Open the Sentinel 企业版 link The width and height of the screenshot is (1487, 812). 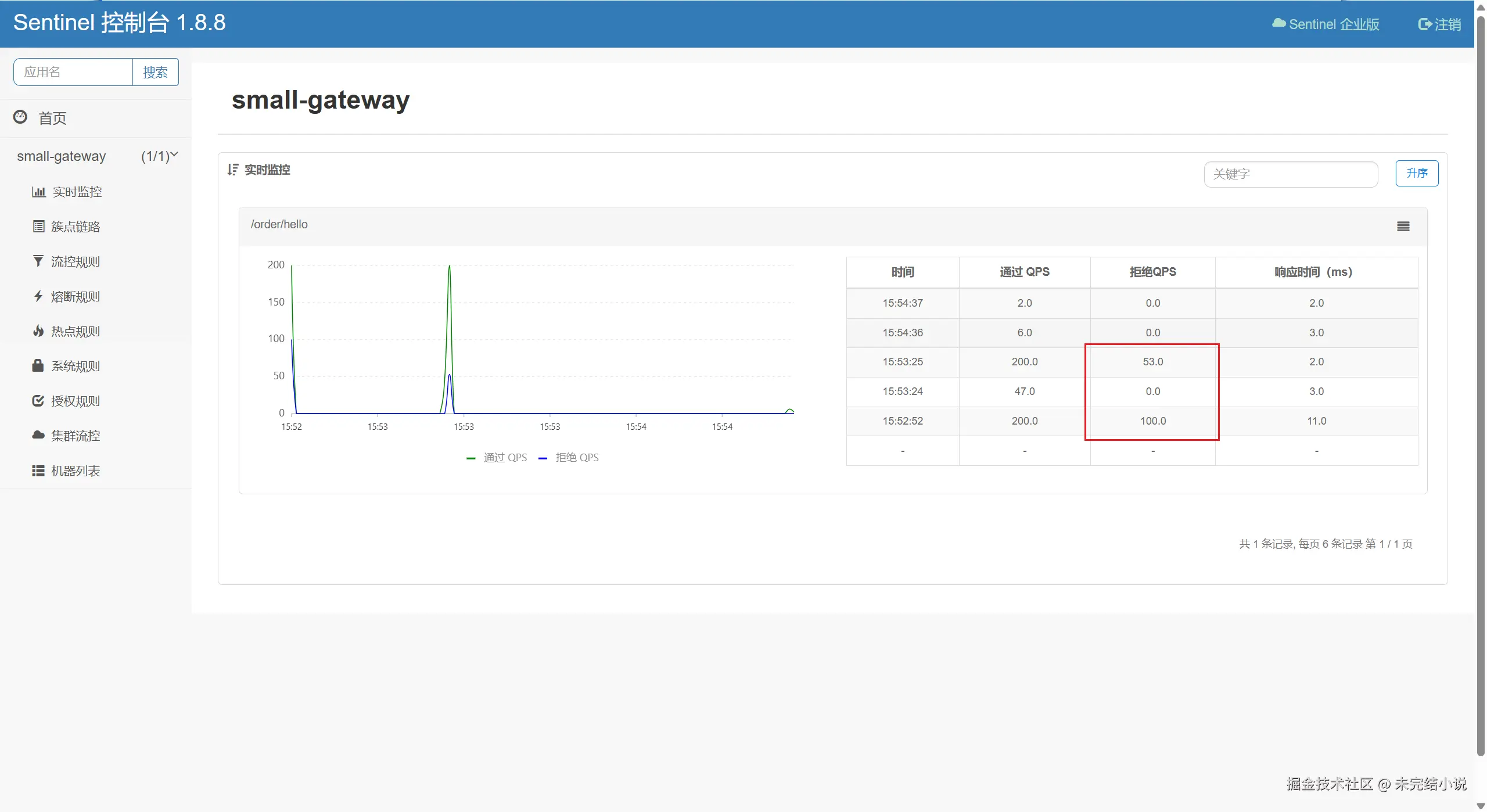[1326, 24]
